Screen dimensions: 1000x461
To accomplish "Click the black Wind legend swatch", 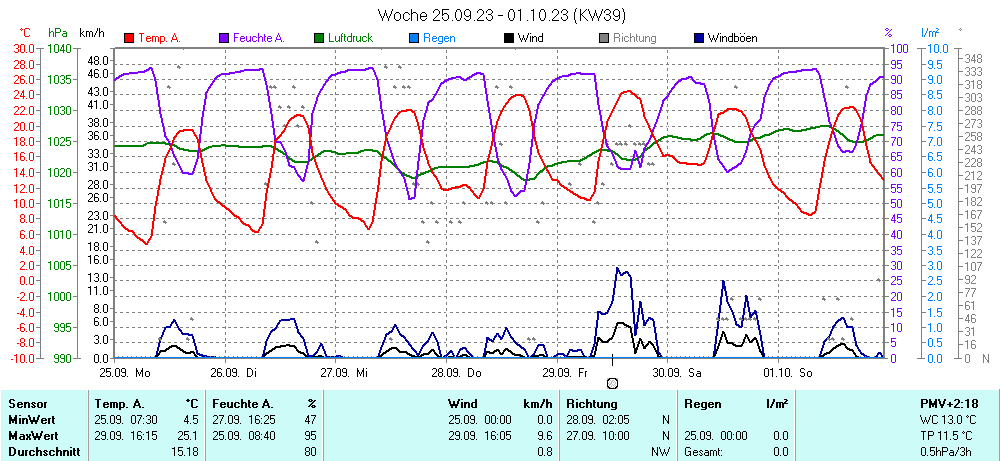I will [x=510, y=39].
